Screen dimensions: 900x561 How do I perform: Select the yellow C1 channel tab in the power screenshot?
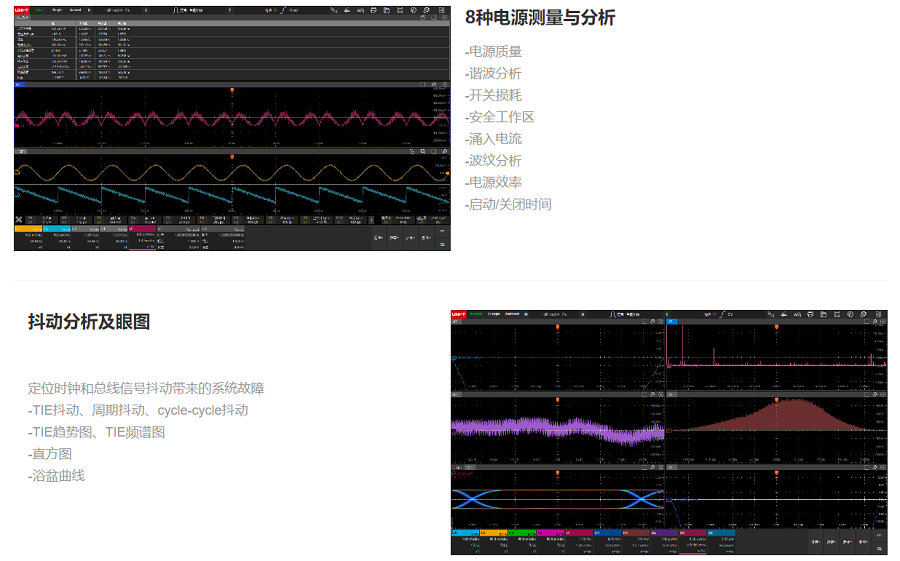[28, 229]
